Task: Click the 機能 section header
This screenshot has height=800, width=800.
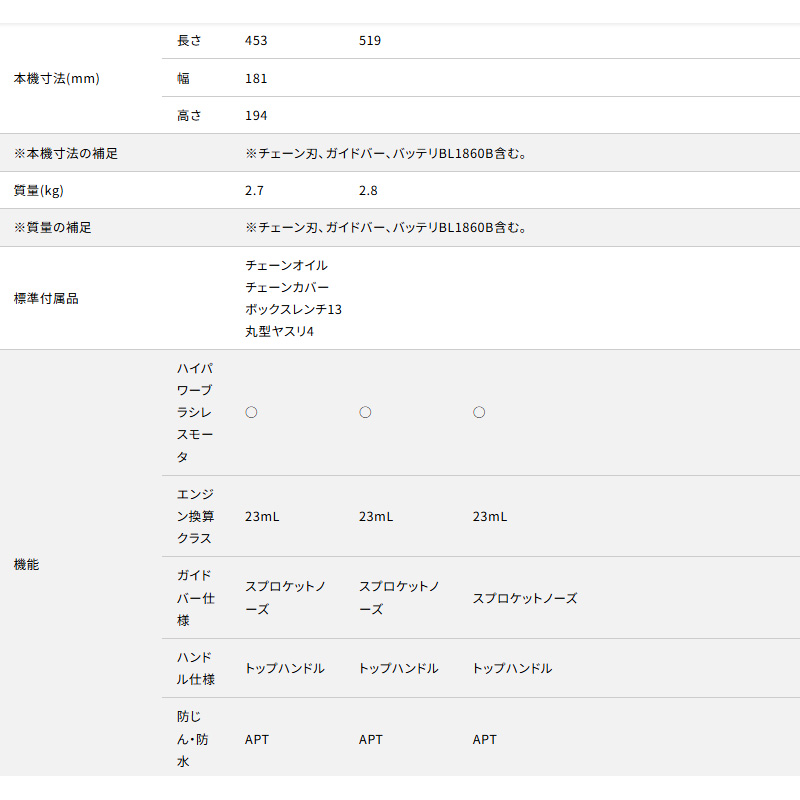Action: click(x=27, y=565)
